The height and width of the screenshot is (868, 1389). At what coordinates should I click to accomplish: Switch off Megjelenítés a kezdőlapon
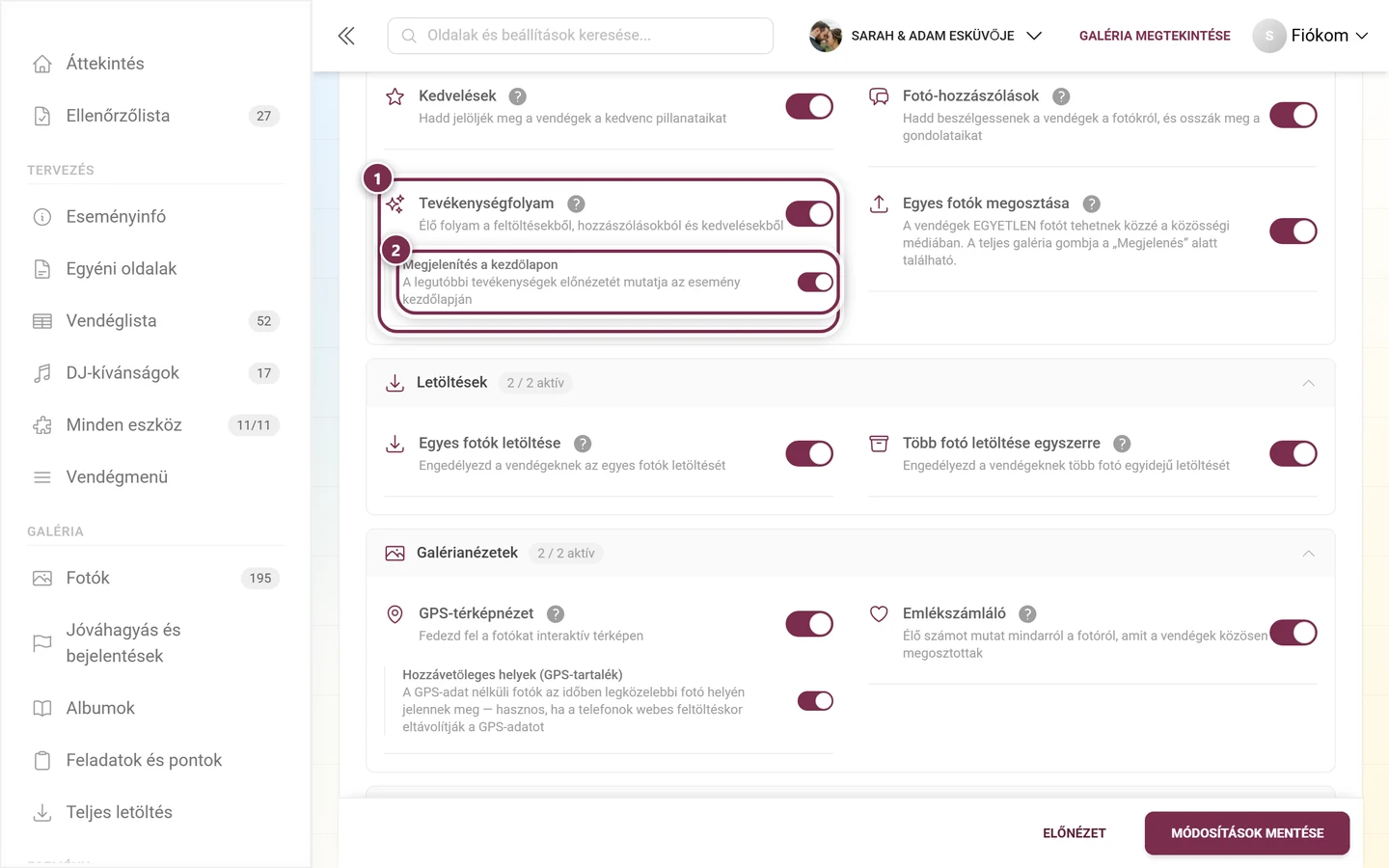815,282
